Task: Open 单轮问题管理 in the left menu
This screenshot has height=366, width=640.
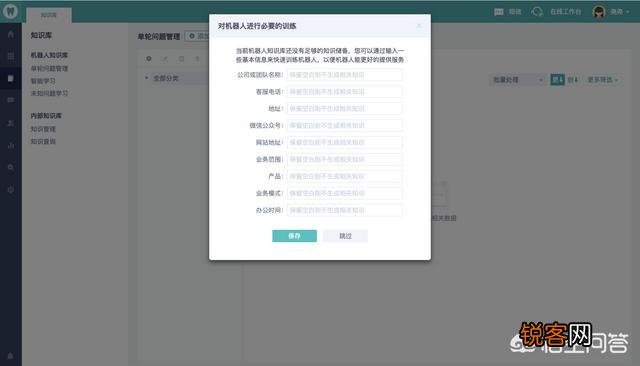Action: pos(49,68)
